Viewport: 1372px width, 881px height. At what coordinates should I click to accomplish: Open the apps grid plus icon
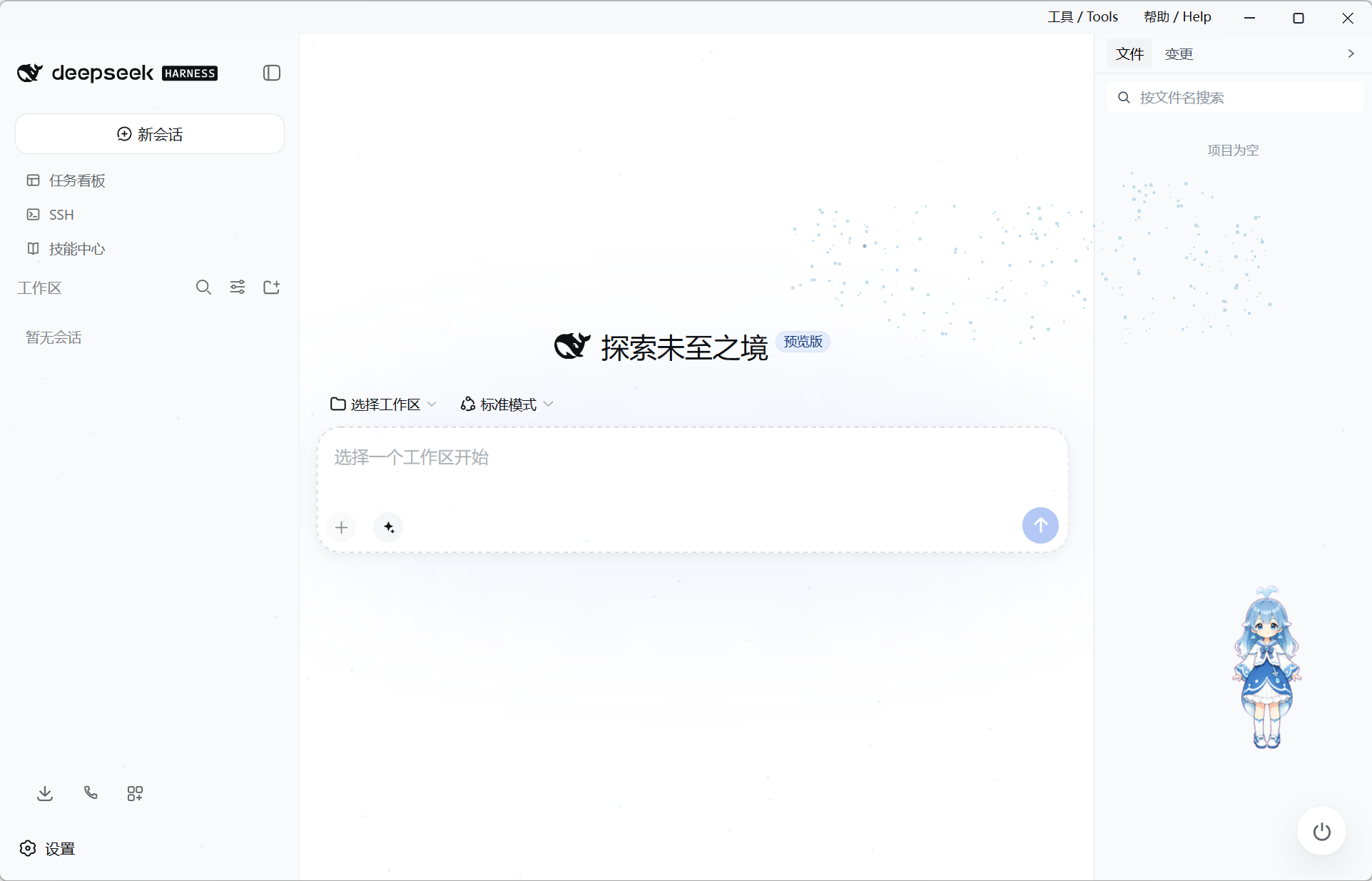coord(135,793)
